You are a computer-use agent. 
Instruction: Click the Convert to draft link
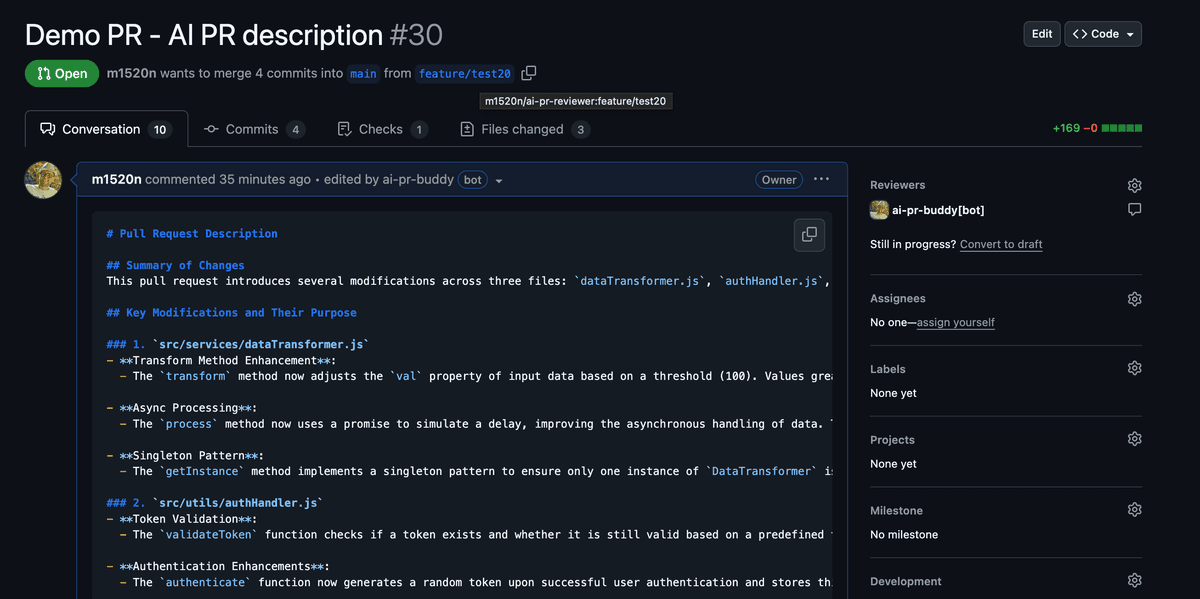(x=1000, y=244)
